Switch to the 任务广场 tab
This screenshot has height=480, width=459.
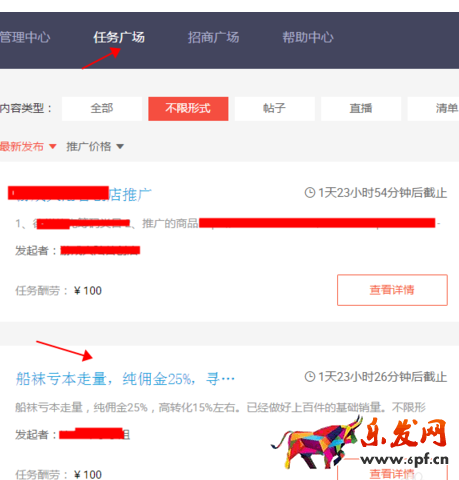point(119,37)
